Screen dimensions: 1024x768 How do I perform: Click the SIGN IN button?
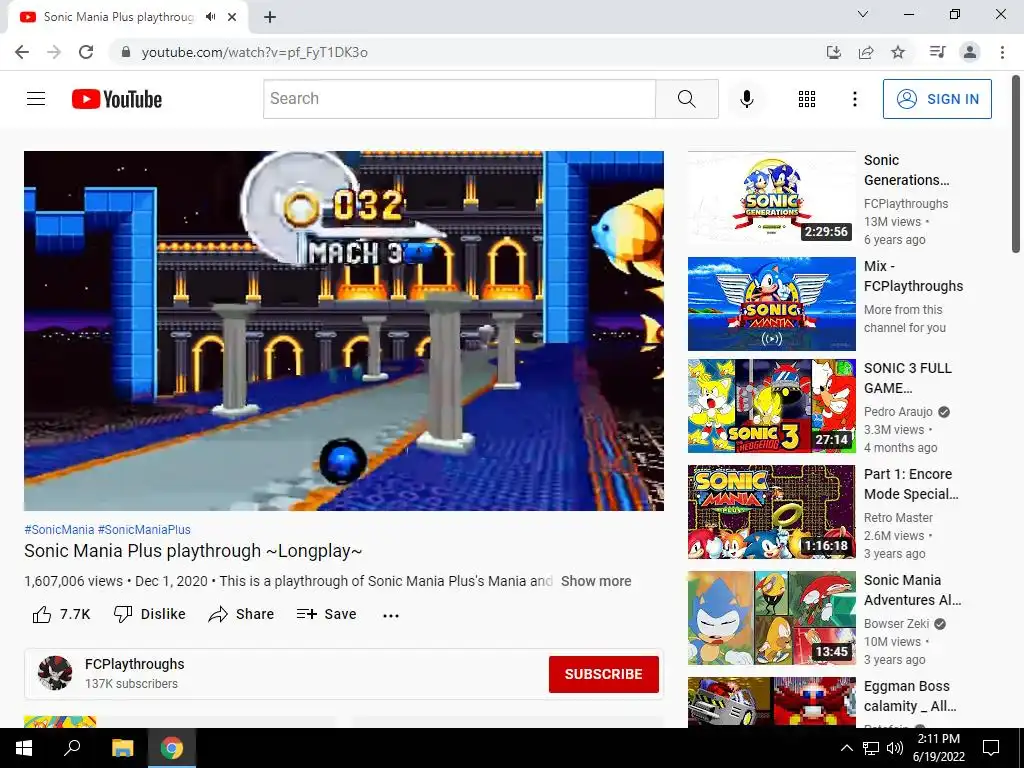click(936, 99)
